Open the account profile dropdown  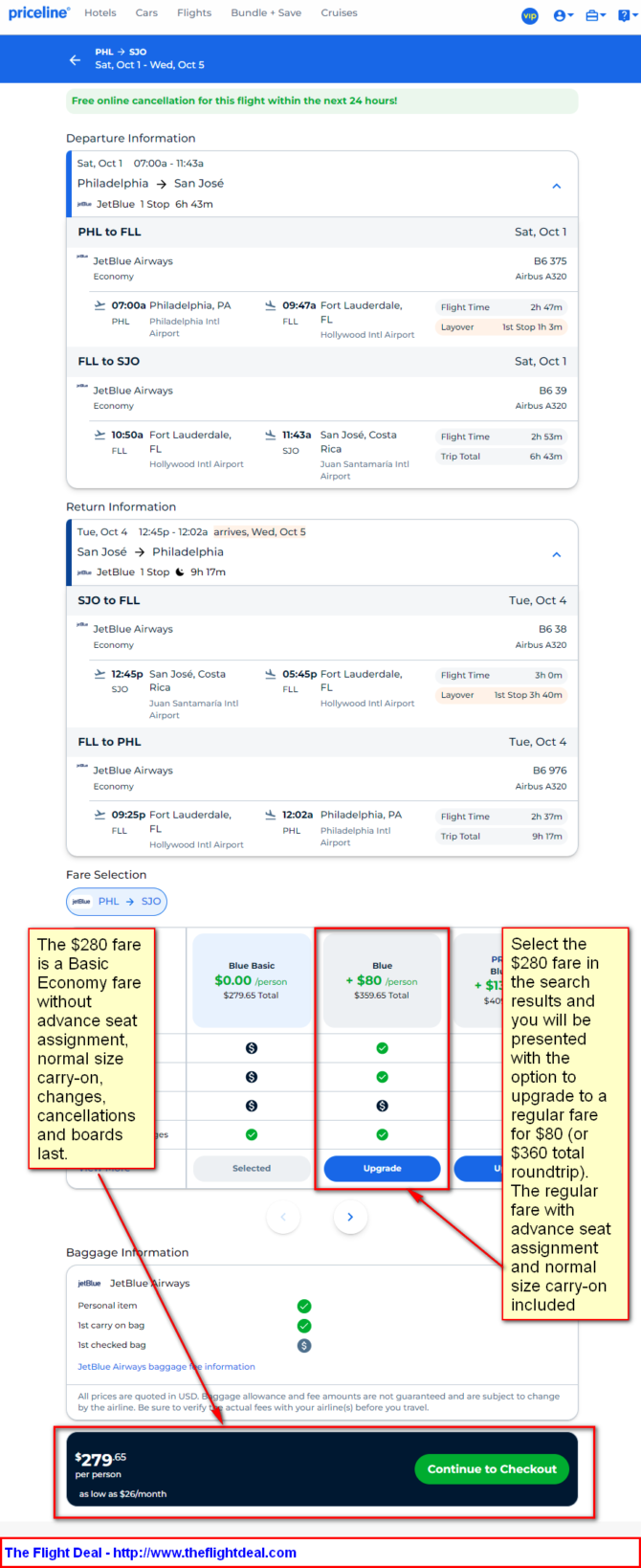[564, 15]
